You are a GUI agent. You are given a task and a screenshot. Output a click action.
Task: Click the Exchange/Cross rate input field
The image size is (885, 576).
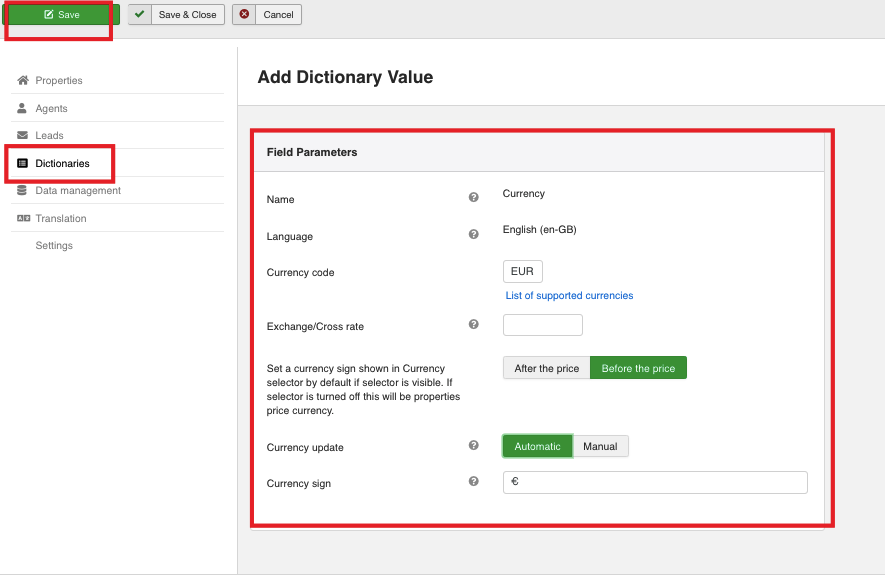click(542, 325)
